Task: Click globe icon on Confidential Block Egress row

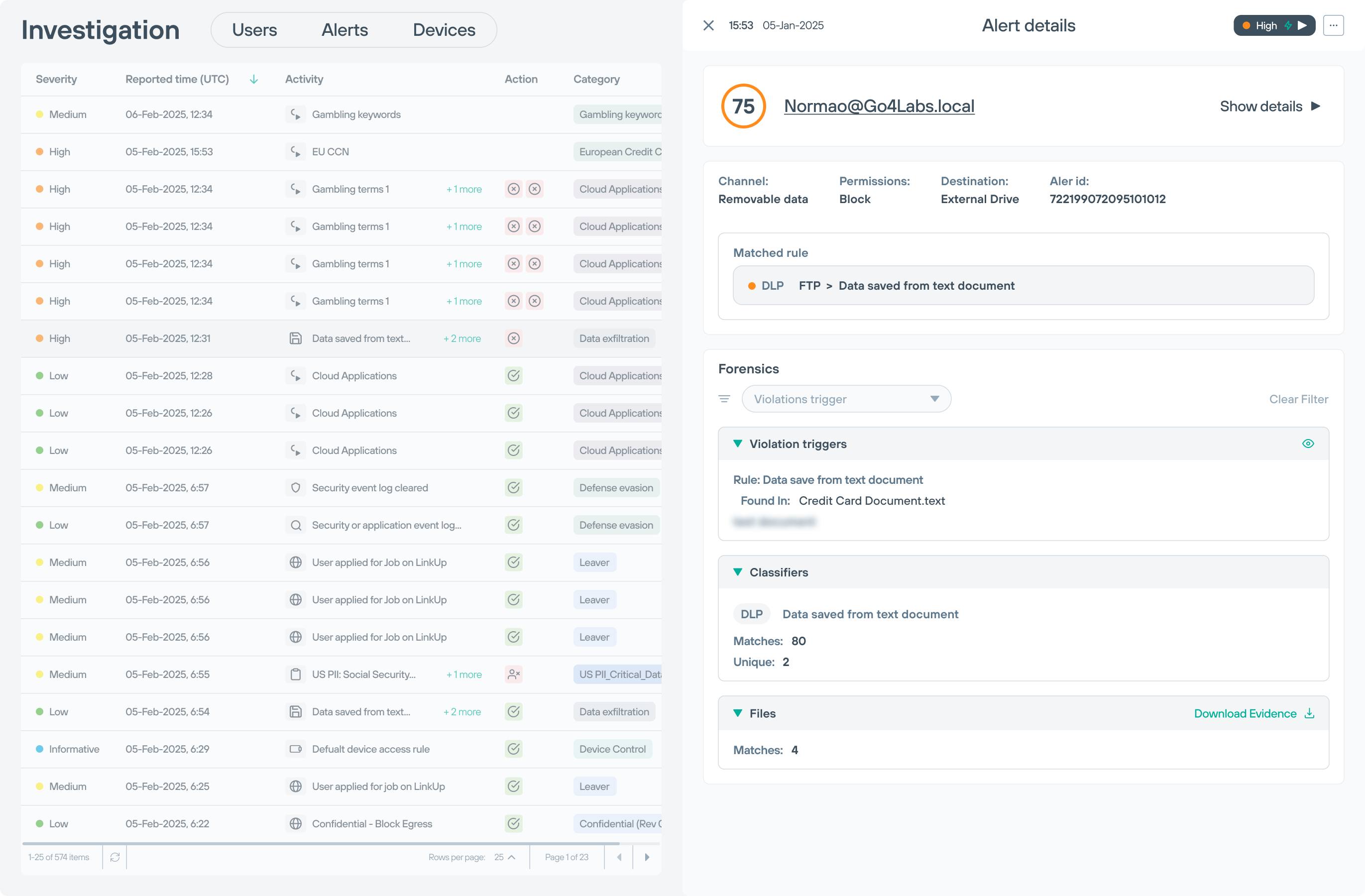Action: [295, 823]
